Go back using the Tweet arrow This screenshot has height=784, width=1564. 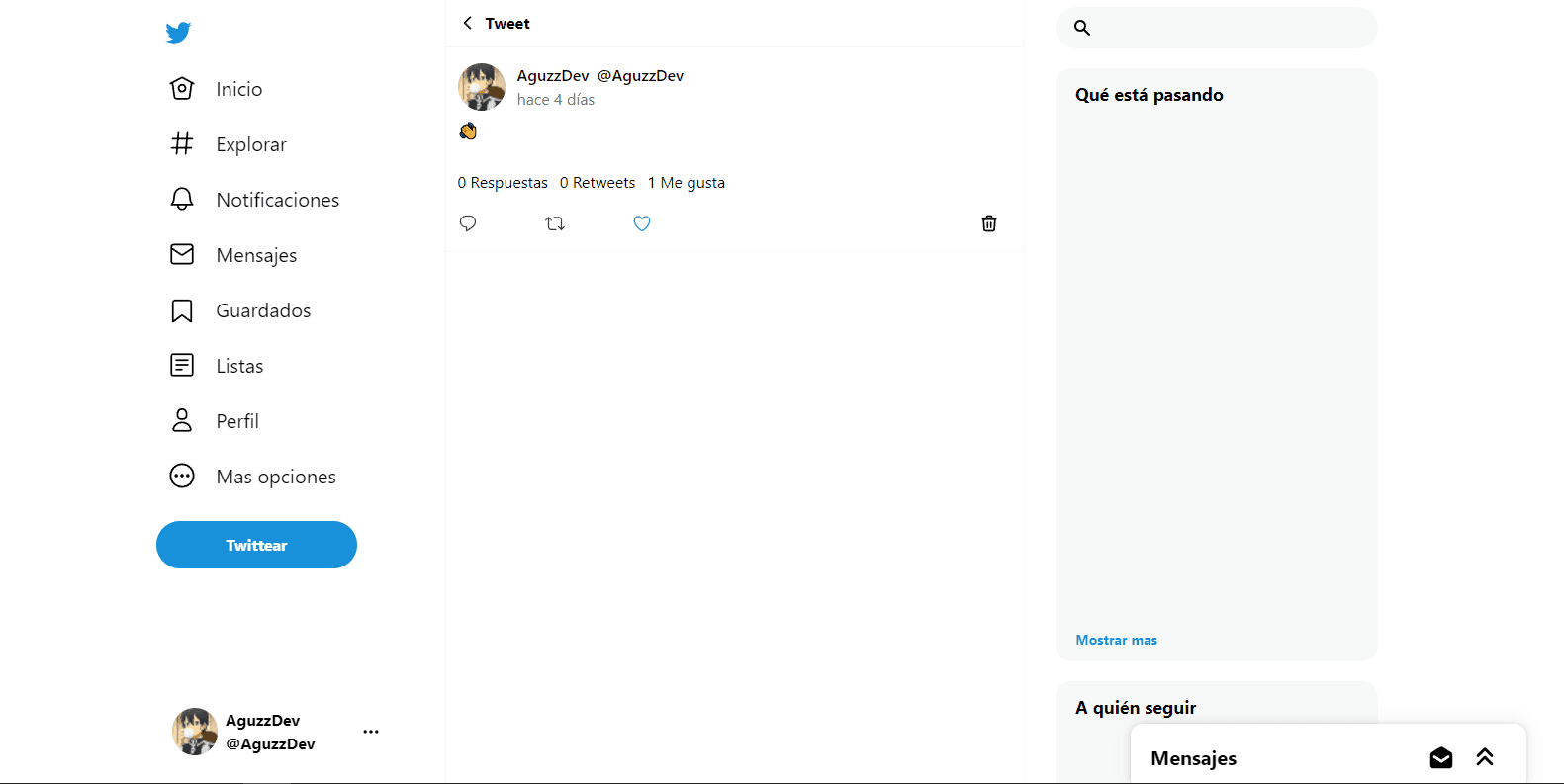pyautogui.click(x=468, y=23)
